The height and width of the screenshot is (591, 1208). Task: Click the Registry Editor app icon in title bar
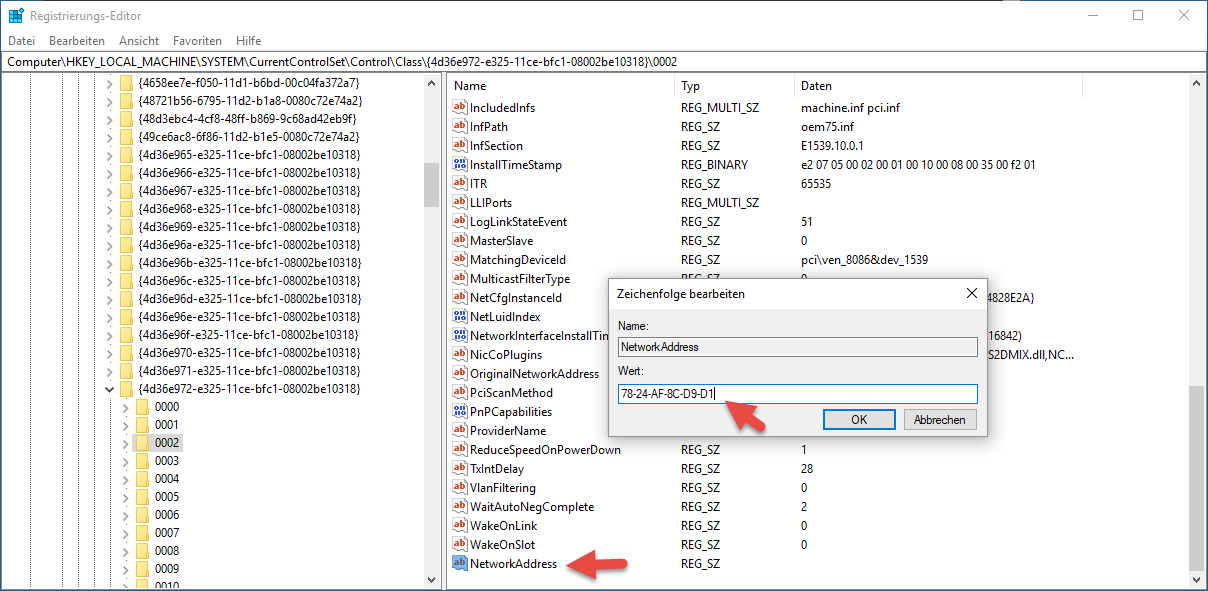coord(16,16)
